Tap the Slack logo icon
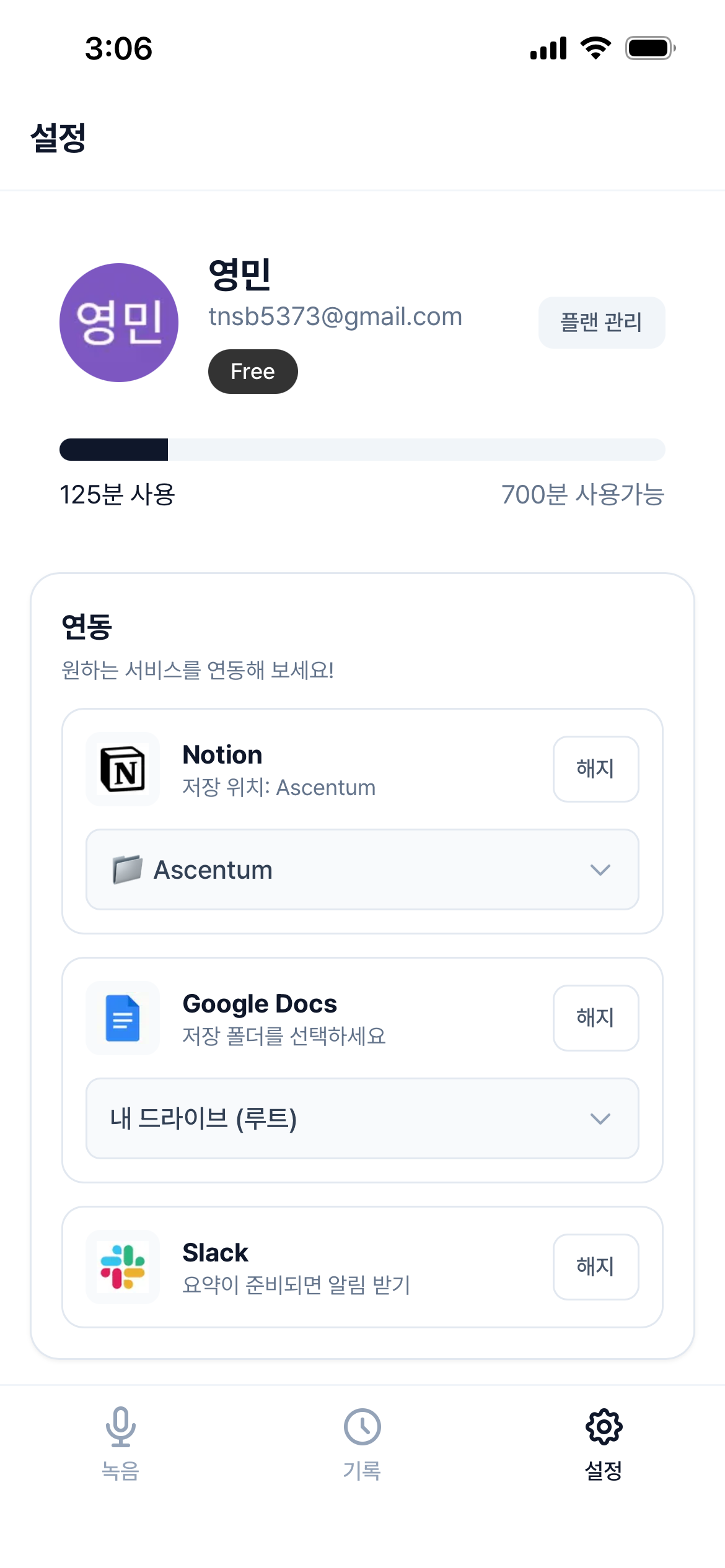725x1568 pixels. (x=123, y=1267)
